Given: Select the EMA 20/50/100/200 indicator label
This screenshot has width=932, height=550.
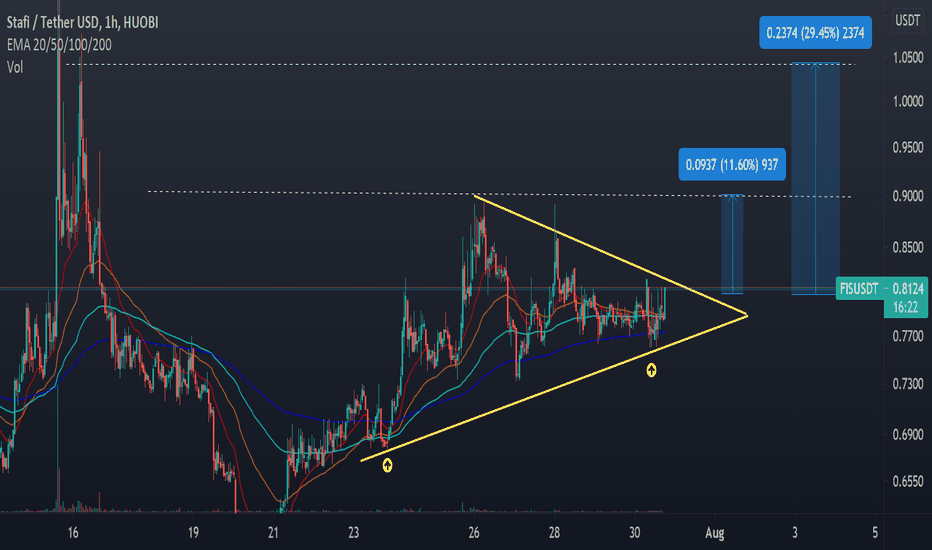Looking at the screenshot, I should pyautogui.click(x=59, y=45).
